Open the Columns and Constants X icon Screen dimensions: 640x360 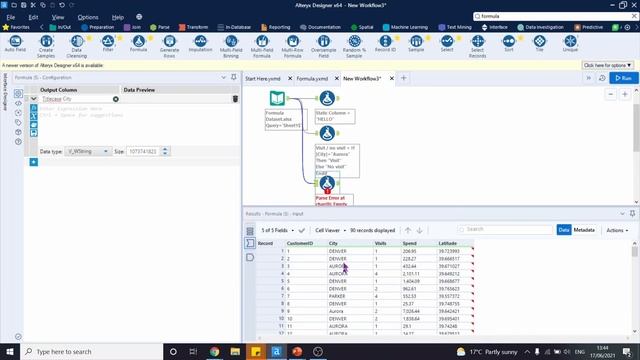tap(33, 116)
